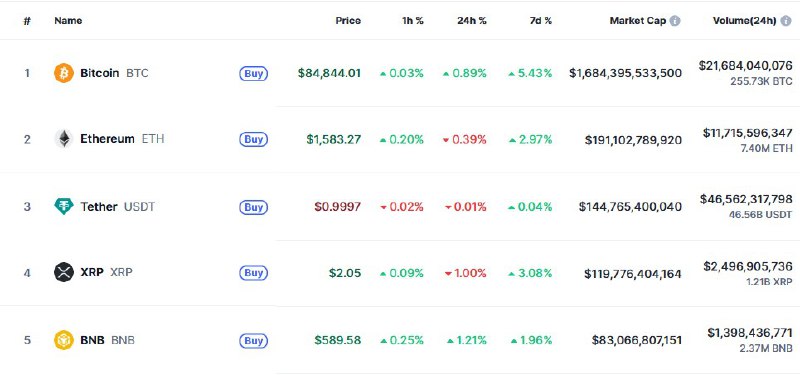Click Bitcoin's 24h volume amount

point(745,65)
